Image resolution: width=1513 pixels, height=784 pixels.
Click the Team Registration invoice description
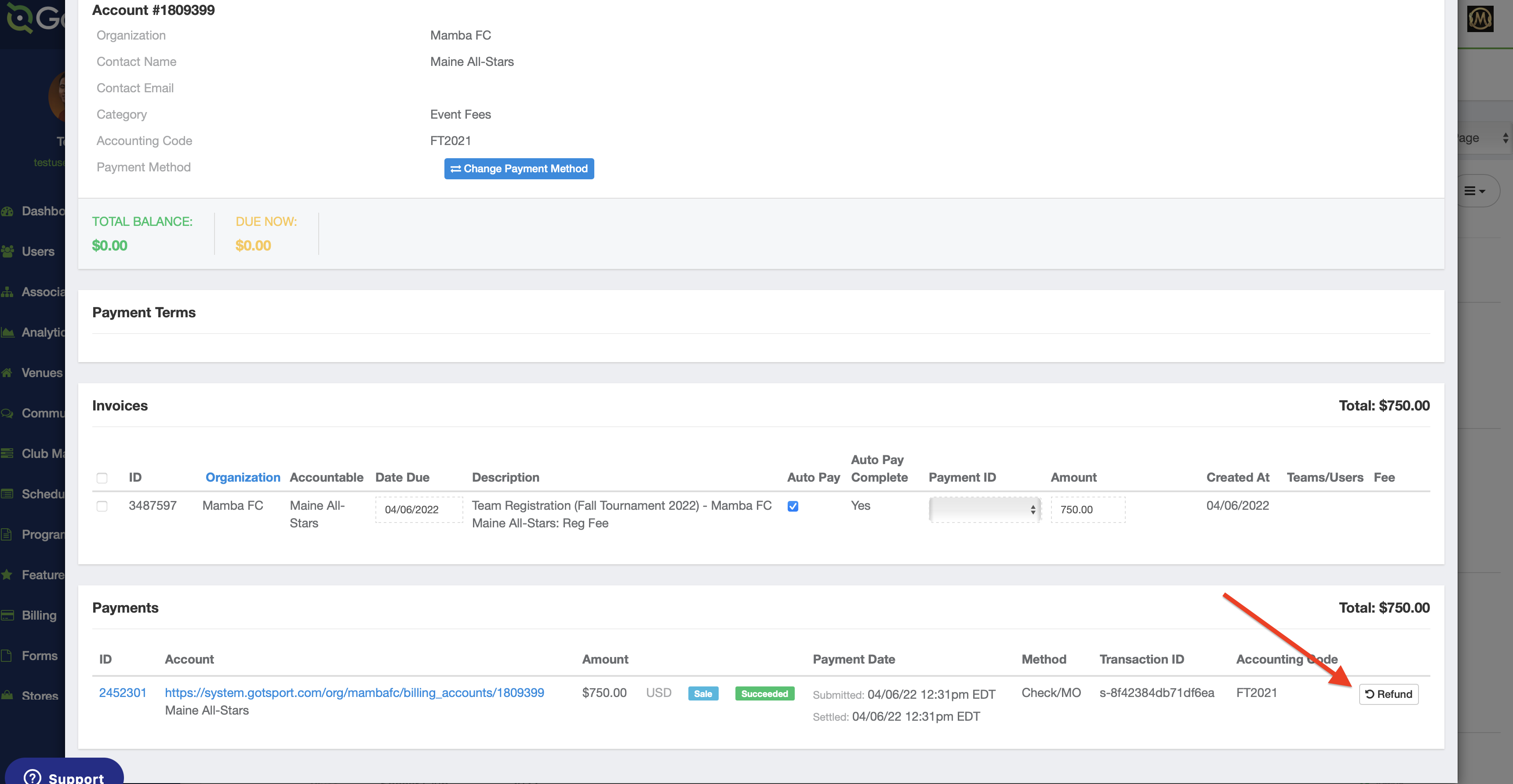click(622, 515)
